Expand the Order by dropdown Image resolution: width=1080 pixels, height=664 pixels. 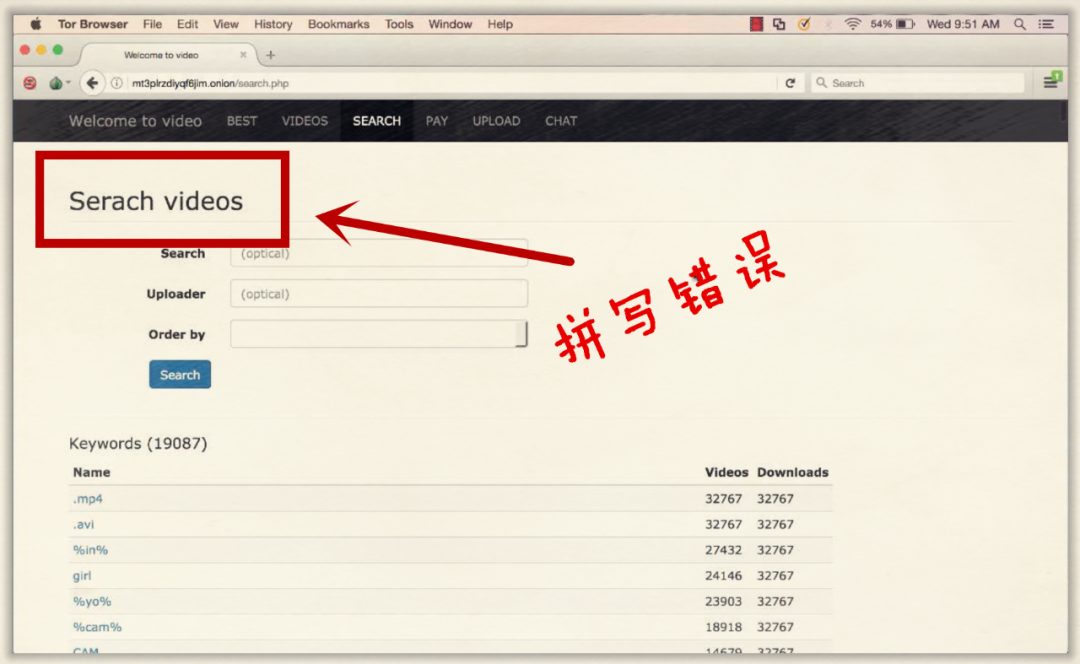[x=379, y=334]
